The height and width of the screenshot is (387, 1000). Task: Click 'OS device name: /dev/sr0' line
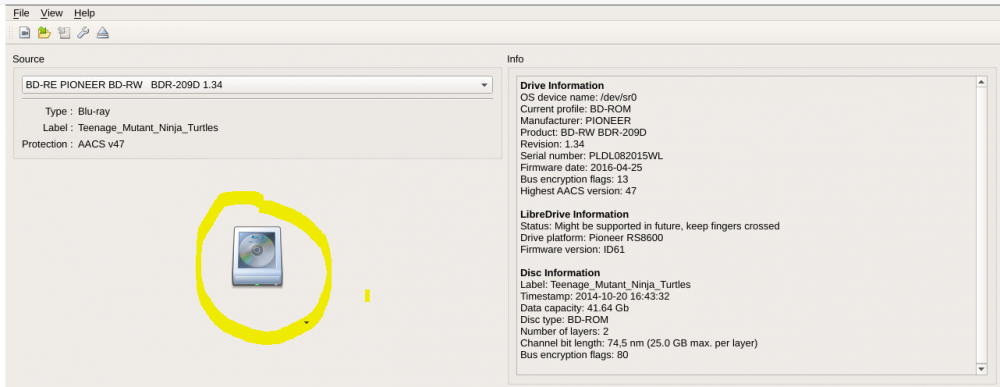coord(578,98)
